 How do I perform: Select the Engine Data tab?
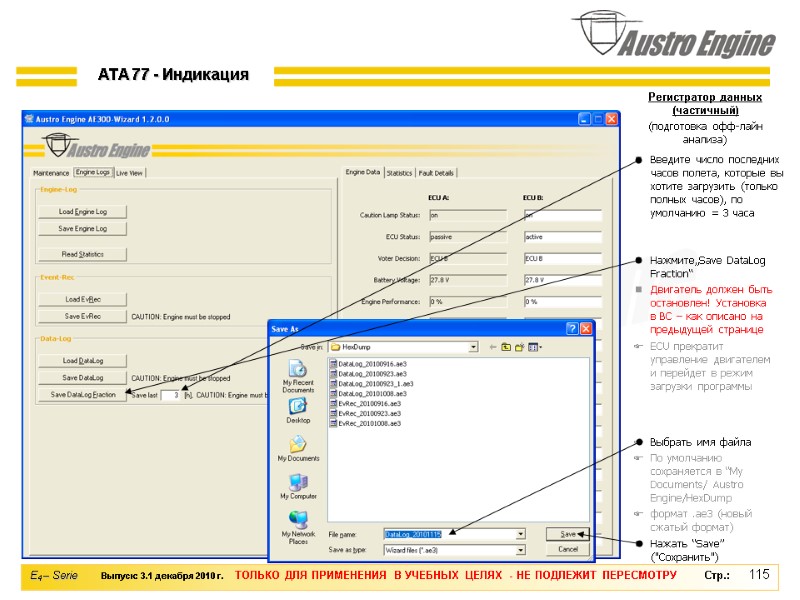click(x=363, y=172)
